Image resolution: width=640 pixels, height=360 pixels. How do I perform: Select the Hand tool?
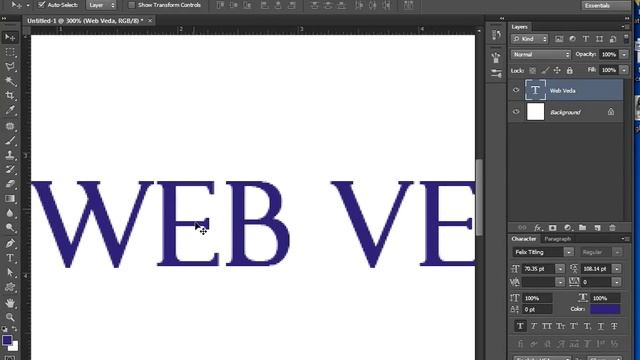[10, 302]
